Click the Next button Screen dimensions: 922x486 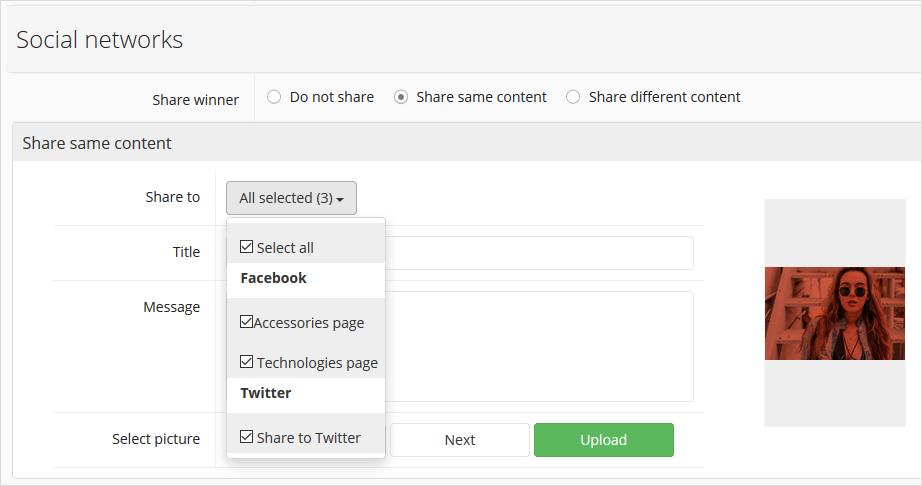click(x=460, y=440)
